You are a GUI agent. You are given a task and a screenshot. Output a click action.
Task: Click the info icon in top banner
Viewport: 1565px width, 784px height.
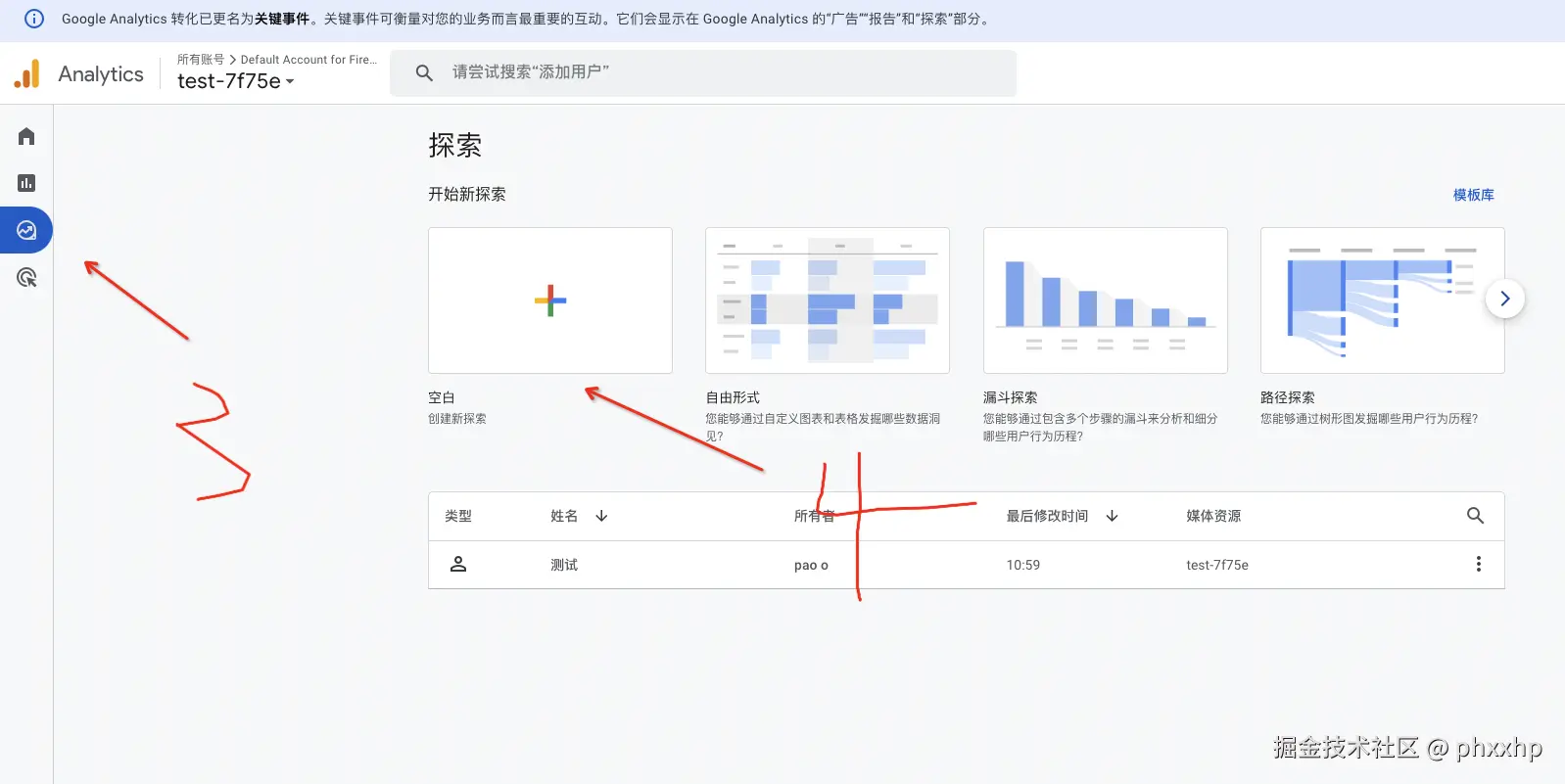click(34, 19)
